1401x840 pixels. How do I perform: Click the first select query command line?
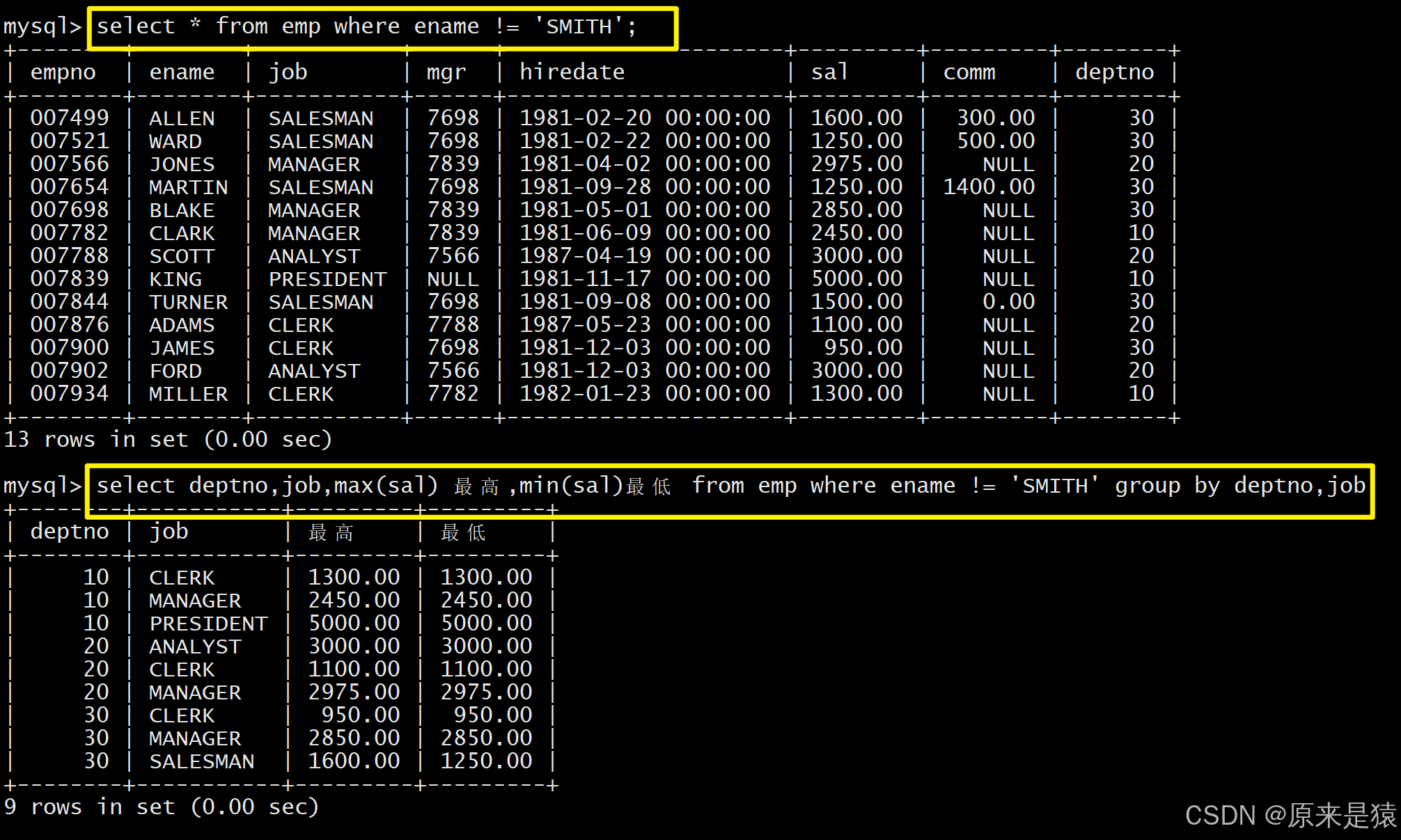pyautogui.click(x=366, y=27)
